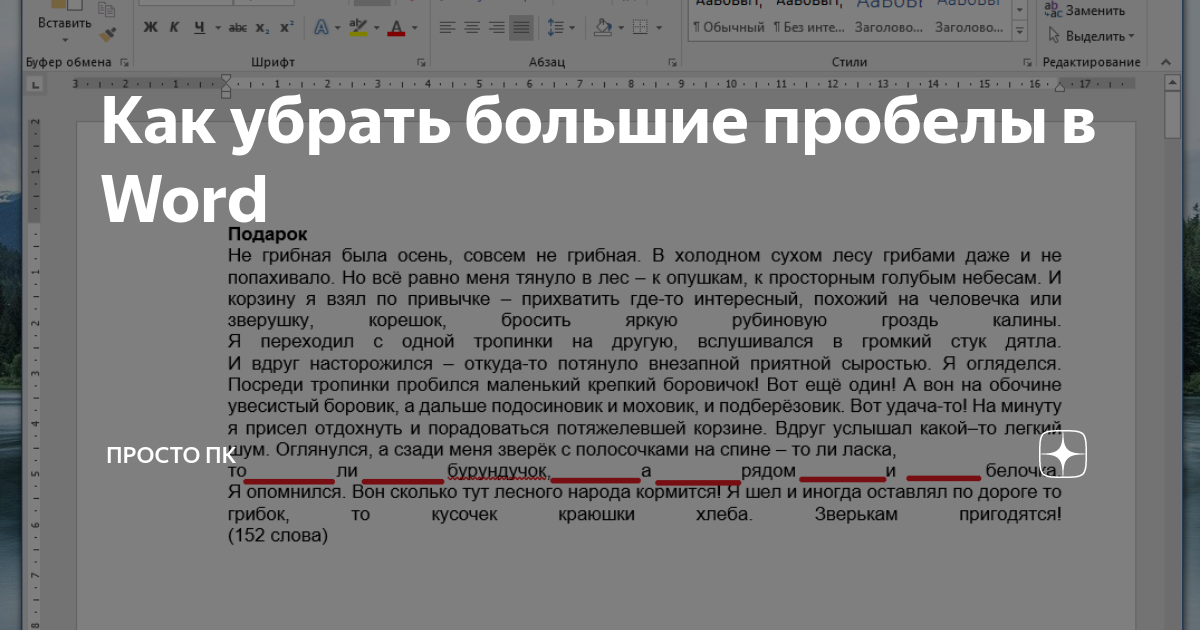Click the text (152 слова)
1200x630 pixels.
(x=278, y=535)
